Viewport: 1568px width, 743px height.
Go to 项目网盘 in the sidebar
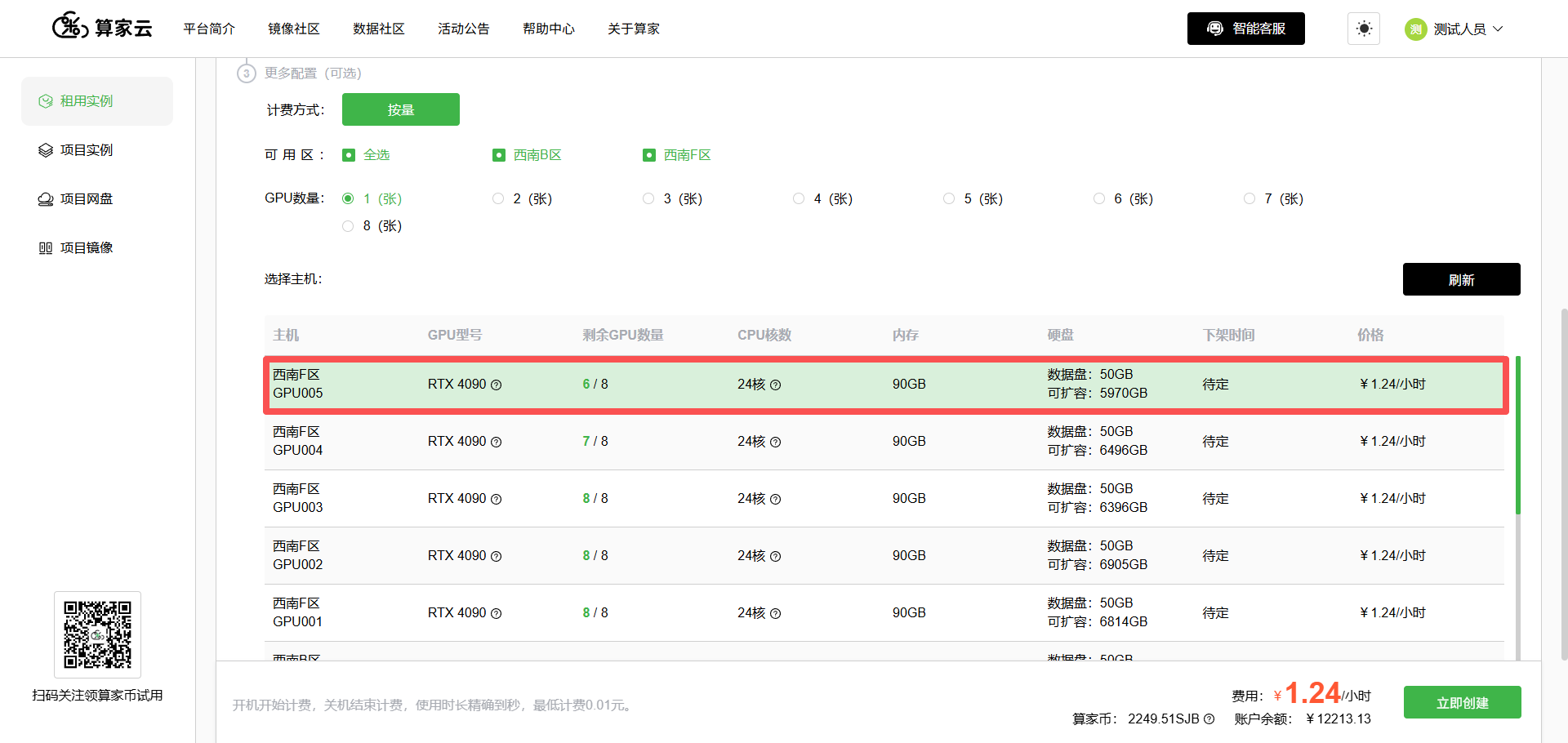point(97,199)
